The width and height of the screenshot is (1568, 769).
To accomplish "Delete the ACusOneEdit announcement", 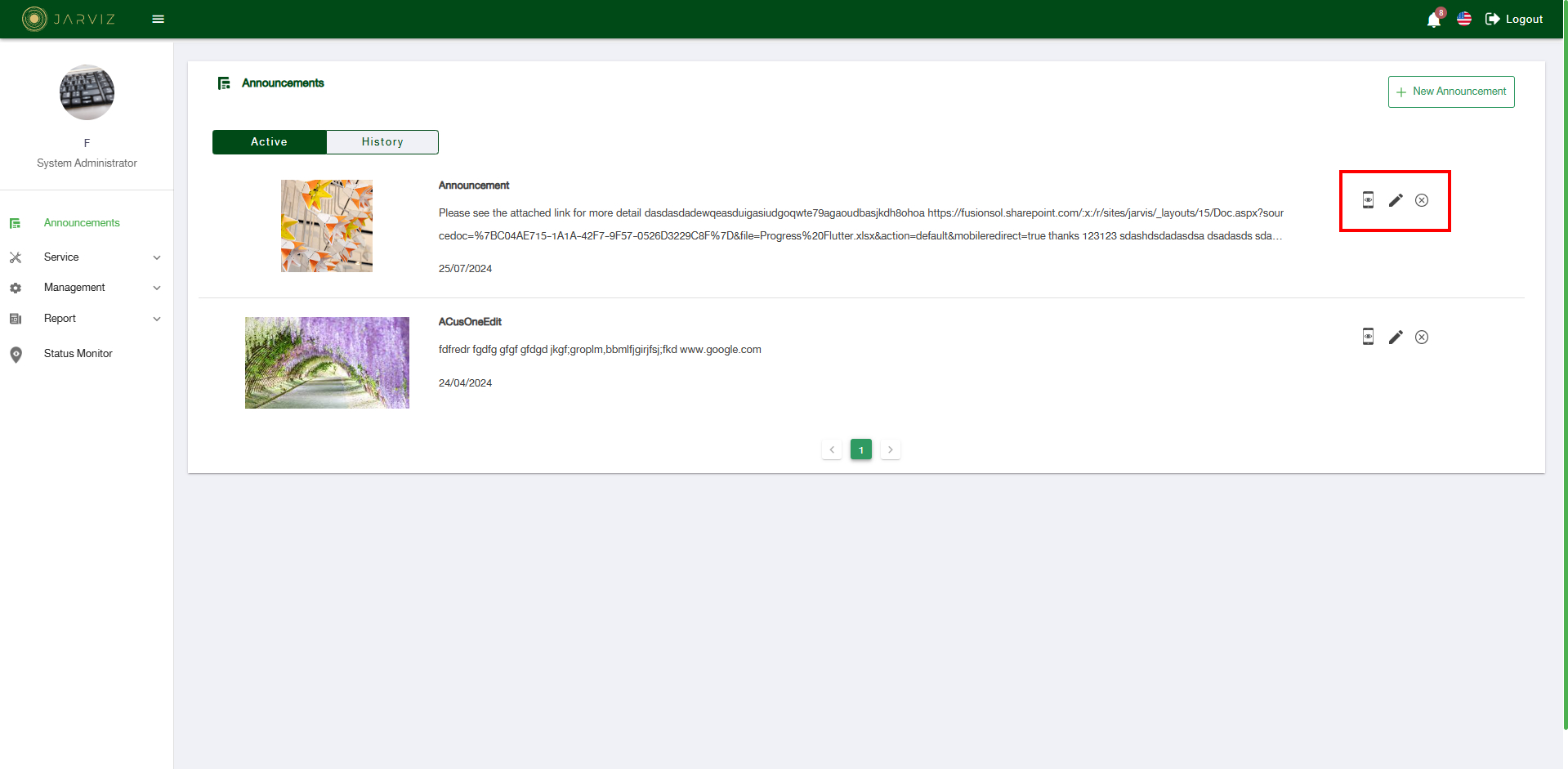I will tap(1422, 337).
